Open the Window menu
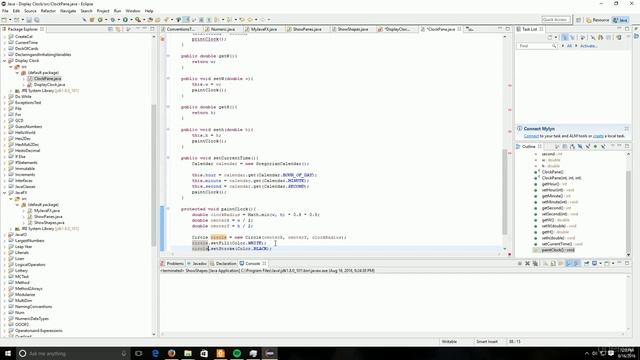 133,11
